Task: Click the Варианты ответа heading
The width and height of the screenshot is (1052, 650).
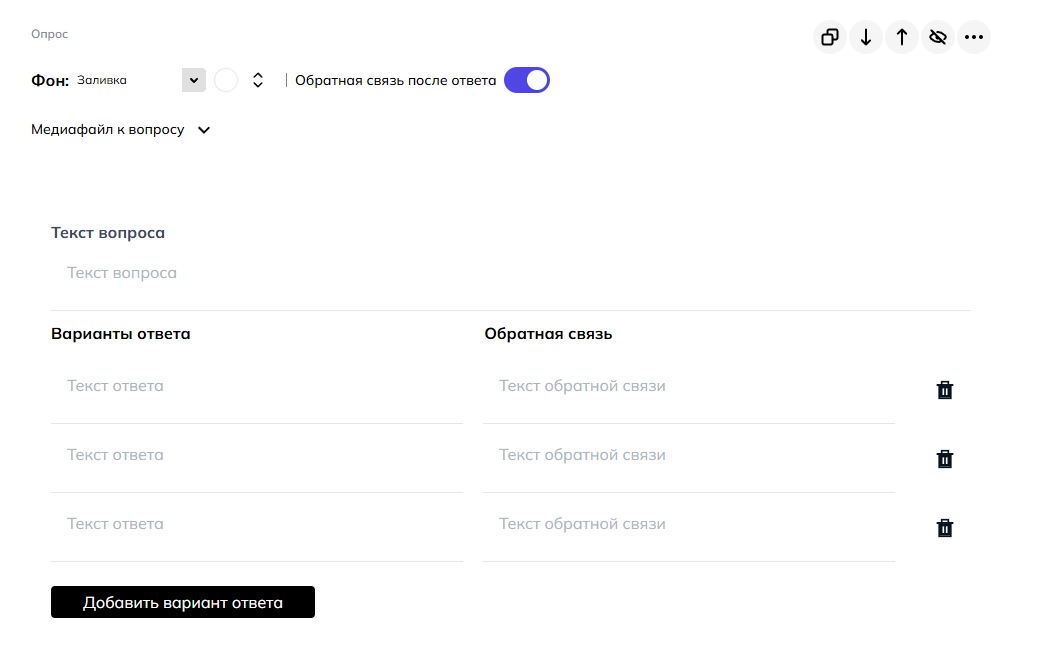Action: pyautogui.click(x=121, y=334)
